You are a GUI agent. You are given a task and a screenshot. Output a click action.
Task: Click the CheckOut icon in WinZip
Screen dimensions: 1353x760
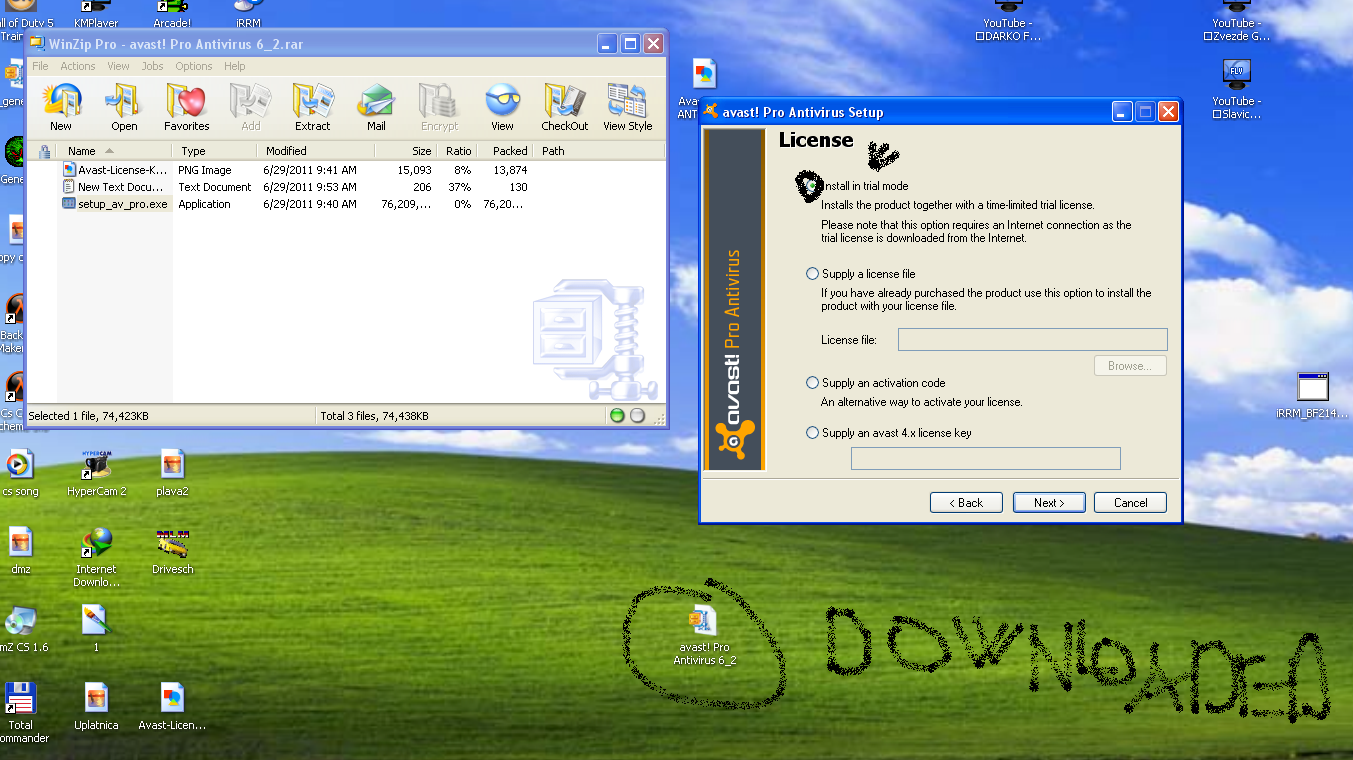coord(565,107)
